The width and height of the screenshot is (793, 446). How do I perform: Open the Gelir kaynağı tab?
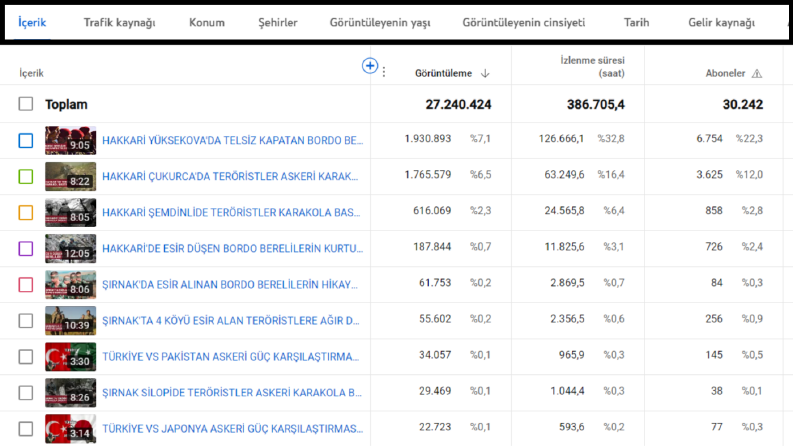[x=721, y=22]
